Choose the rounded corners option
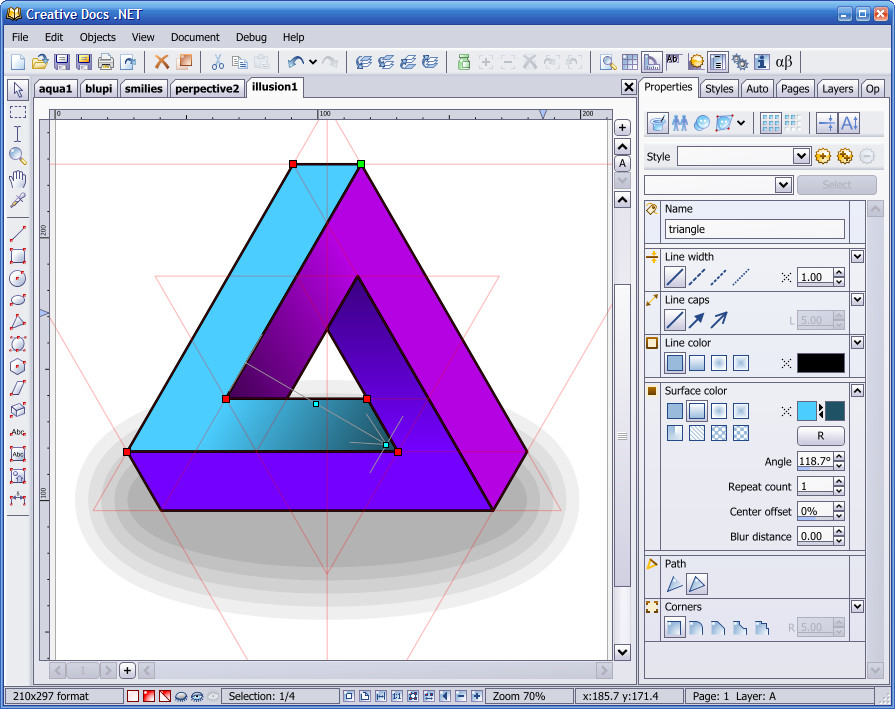The width and height of the screenshot is (895, 709). 696,628
